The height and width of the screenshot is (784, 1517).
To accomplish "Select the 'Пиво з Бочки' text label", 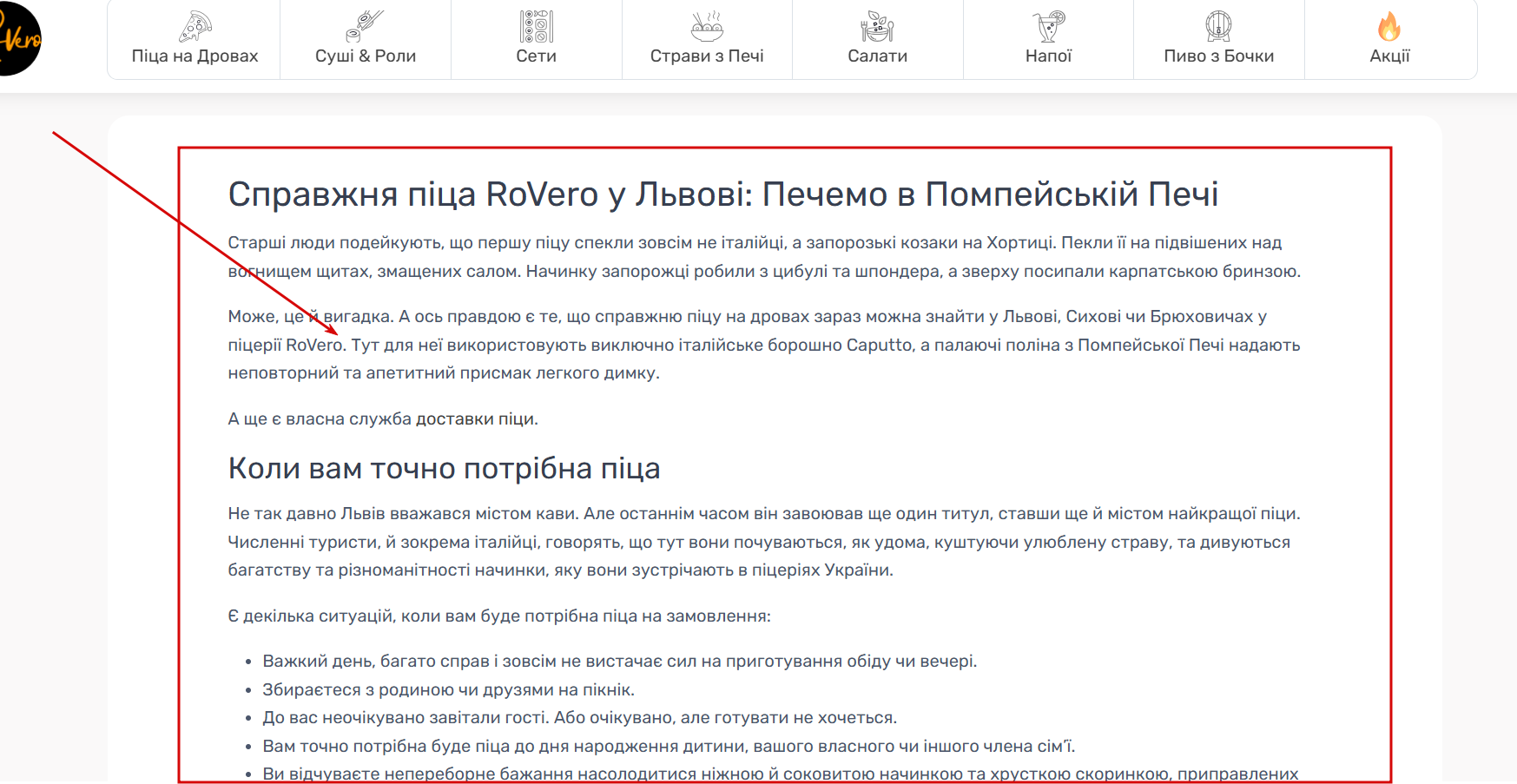I will pos(1218,56).
